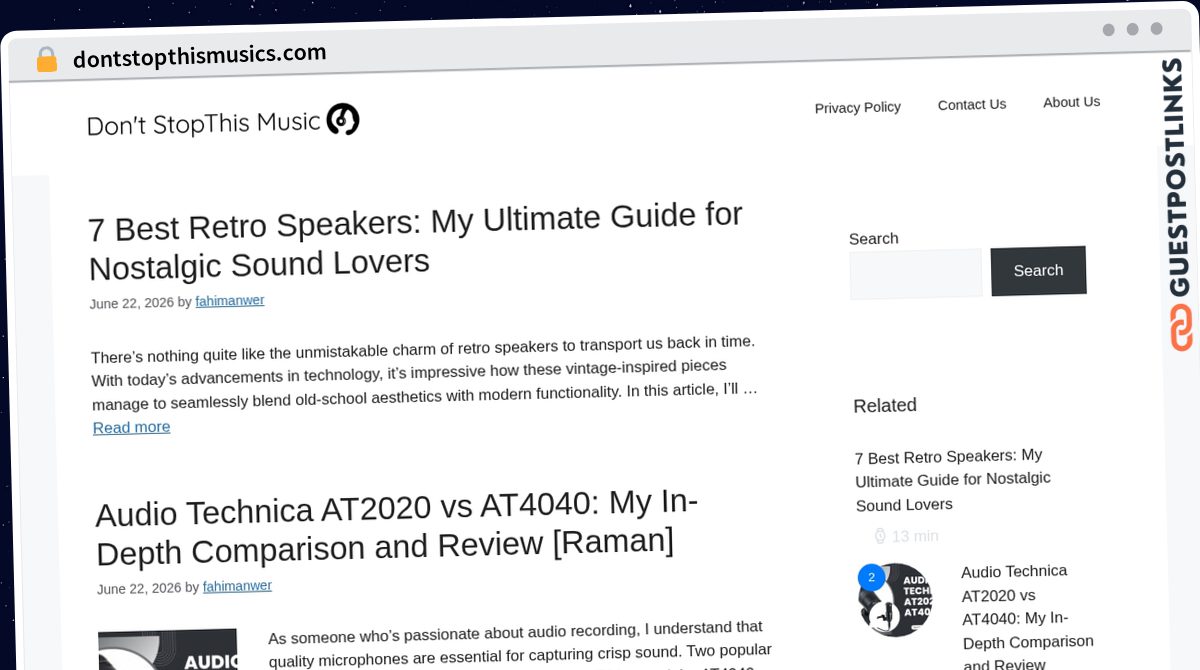The width and height of the screenshot is (1200, 670).
Task: Click the orange padlock icon in the address bar
Action: [x=47, y=60]
